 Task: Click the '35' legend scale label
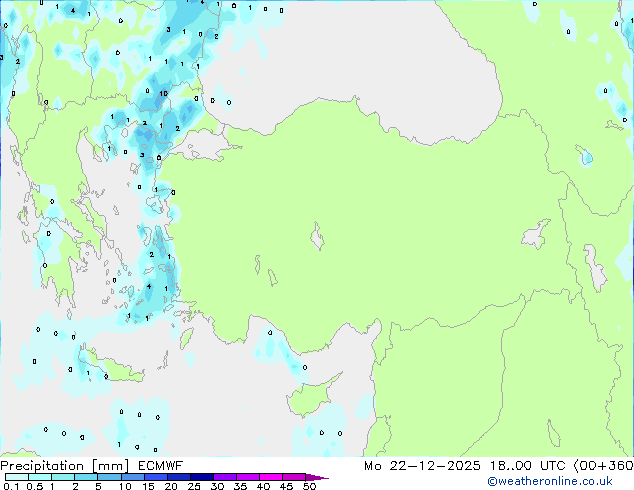tap(240, 486)
